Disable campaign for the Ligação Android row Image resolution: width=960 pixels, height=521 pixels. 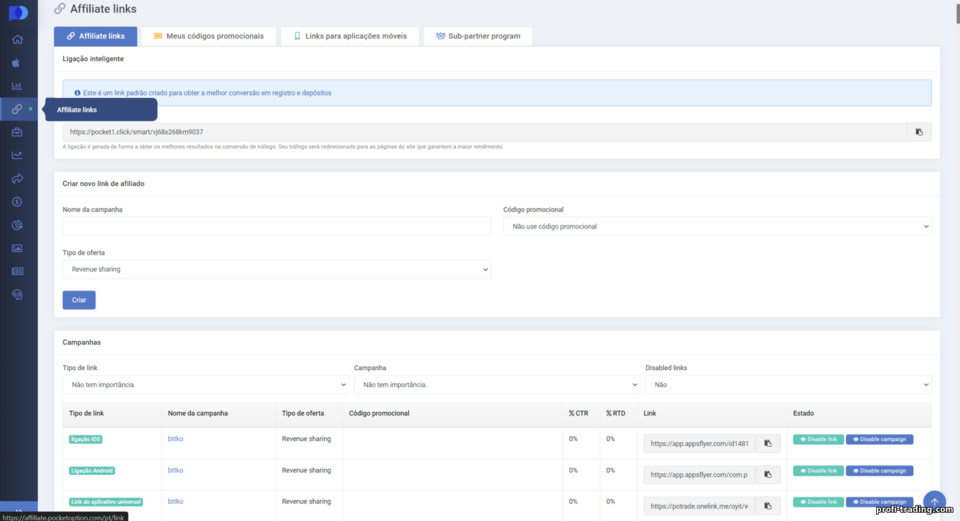[879, 471]
